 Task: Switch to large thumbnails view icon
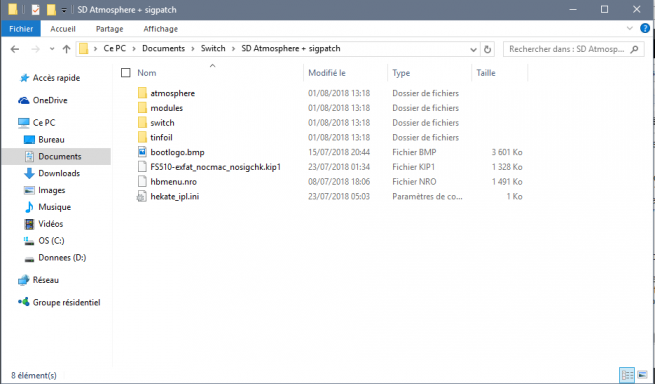(x=642, y=375)
